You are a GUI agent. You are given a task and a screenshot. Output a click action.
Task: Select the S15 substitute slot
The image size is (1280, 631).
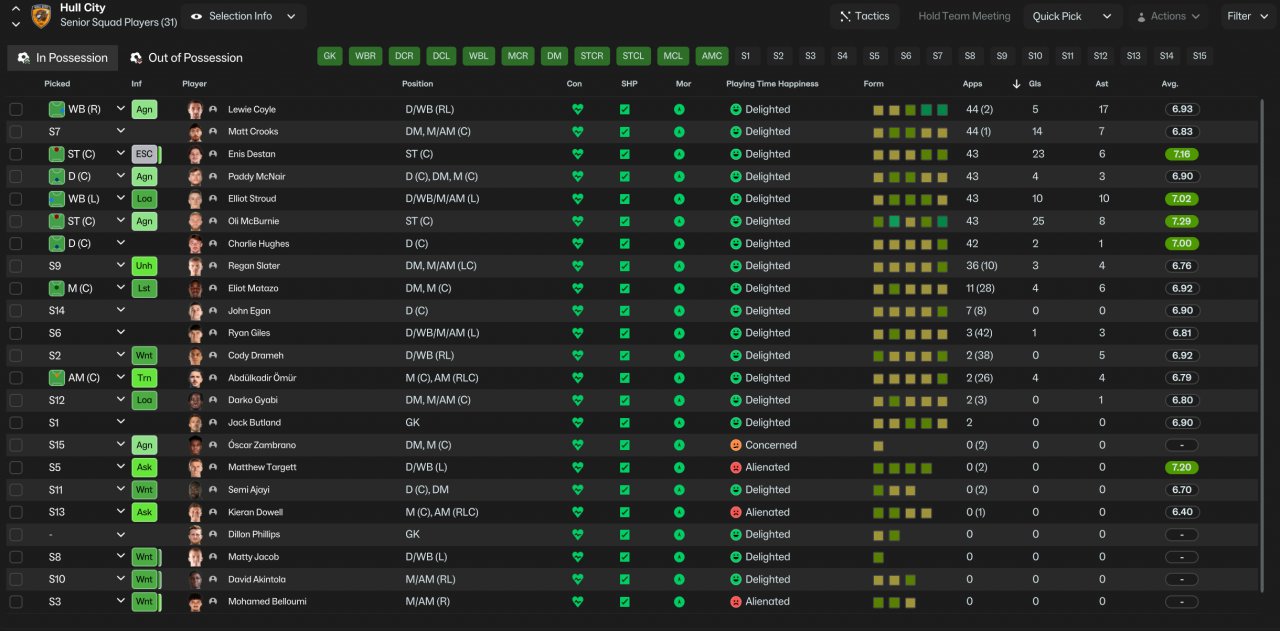pos(1199,56)
